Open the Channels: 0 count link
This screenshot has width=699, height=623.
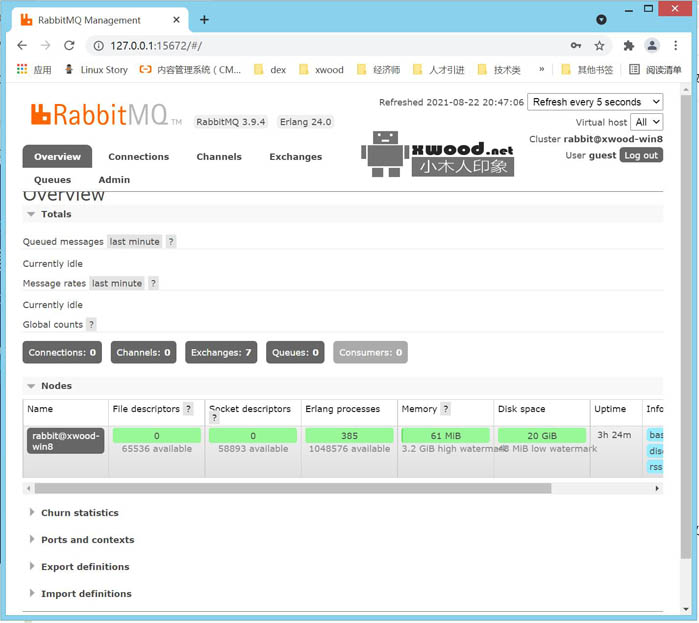144,352
